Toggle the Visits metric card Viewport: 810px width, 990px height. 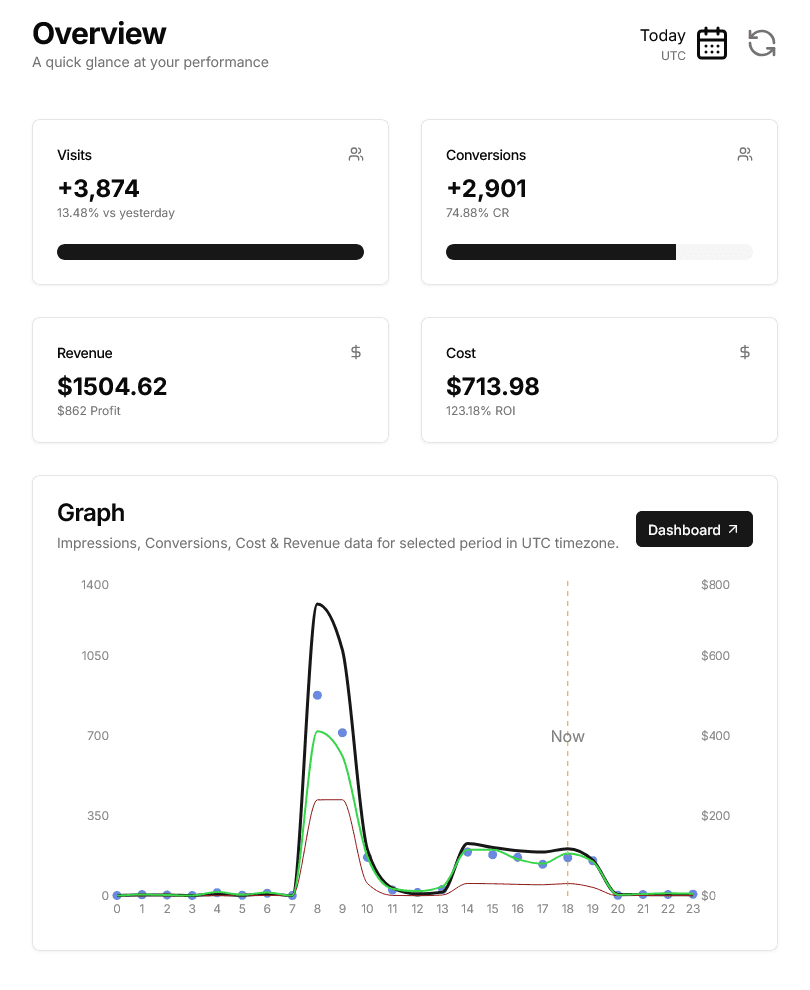210,201
